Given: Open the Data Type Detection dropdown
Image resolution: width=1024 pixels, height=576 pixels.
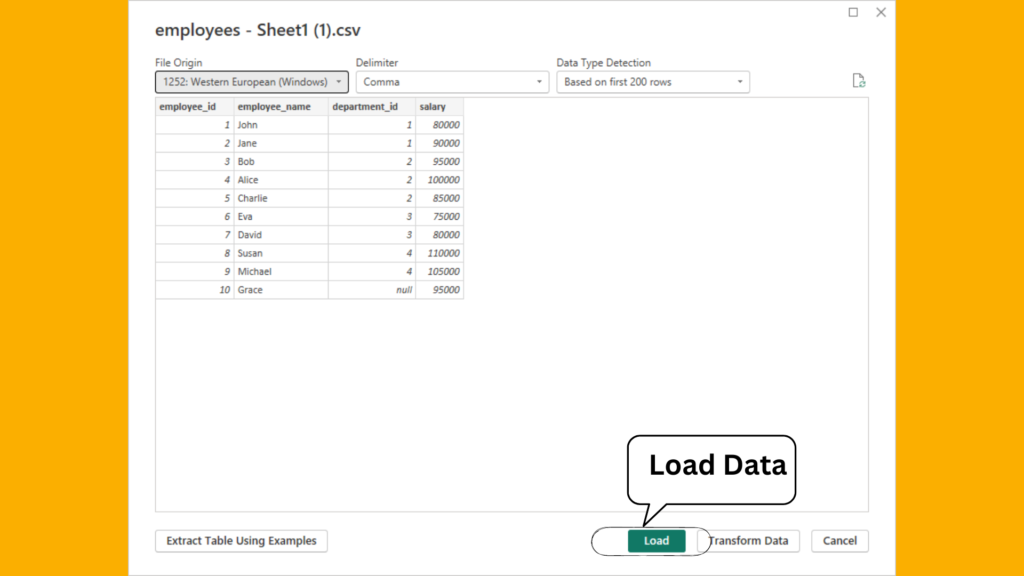Looking at the screenshot, I should (653, 82).
